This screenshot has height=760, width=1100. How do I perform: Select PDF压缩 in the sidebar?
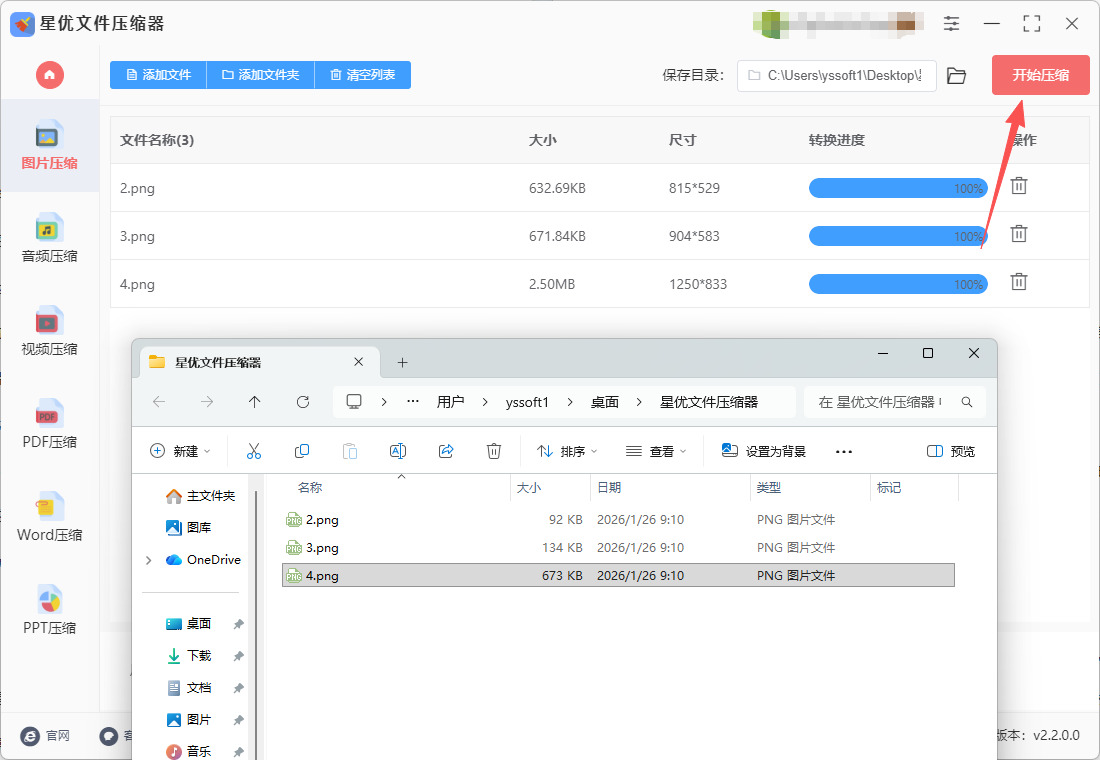point(49,425)
